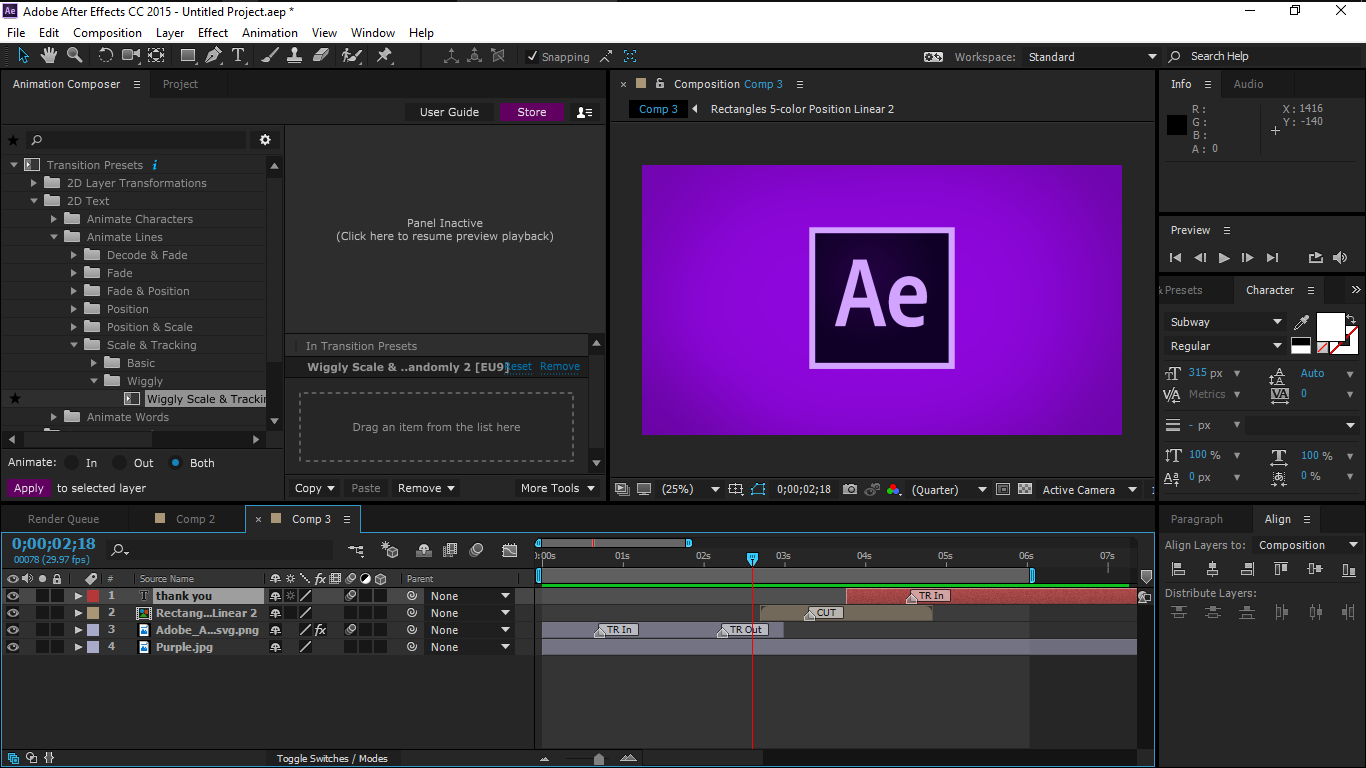Open the Quarter resolution dropdown
Image resolution: width=1366 pixels, height=768 pixels.
click(x=949, y=489)
